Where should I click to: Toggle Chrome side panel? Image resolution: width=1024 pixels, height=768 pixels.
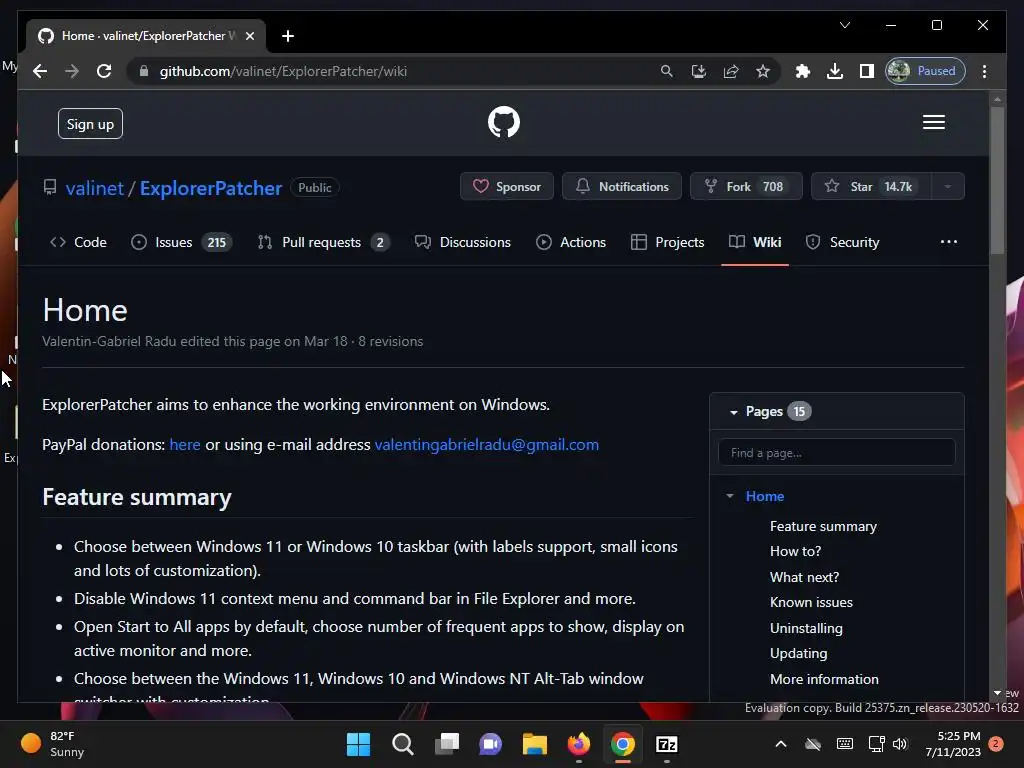pyautogui.click(x=867, y=71)
